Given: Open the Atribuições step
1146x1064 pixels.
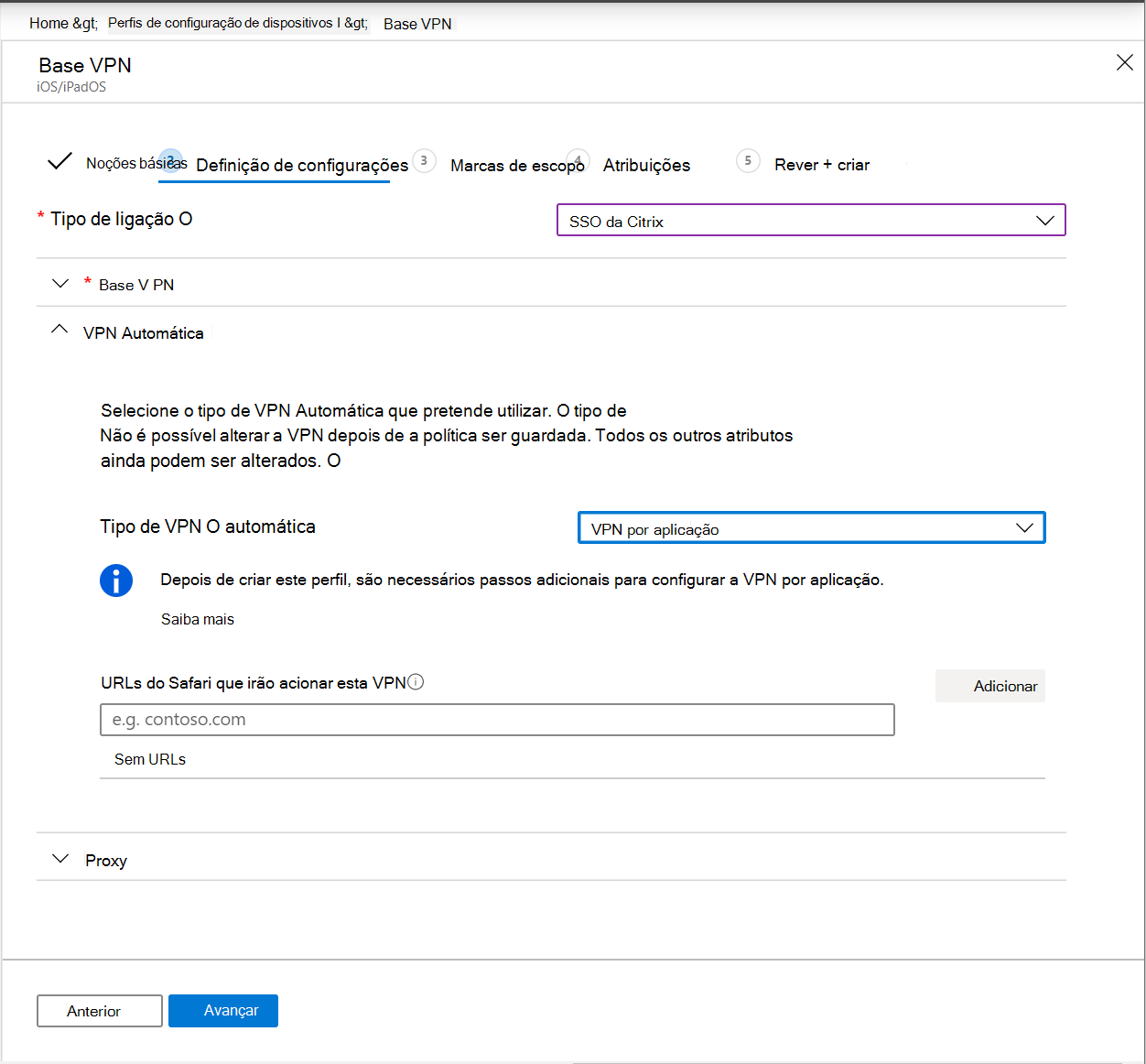Looking at the screenshot, I should [x=646, y=165].
